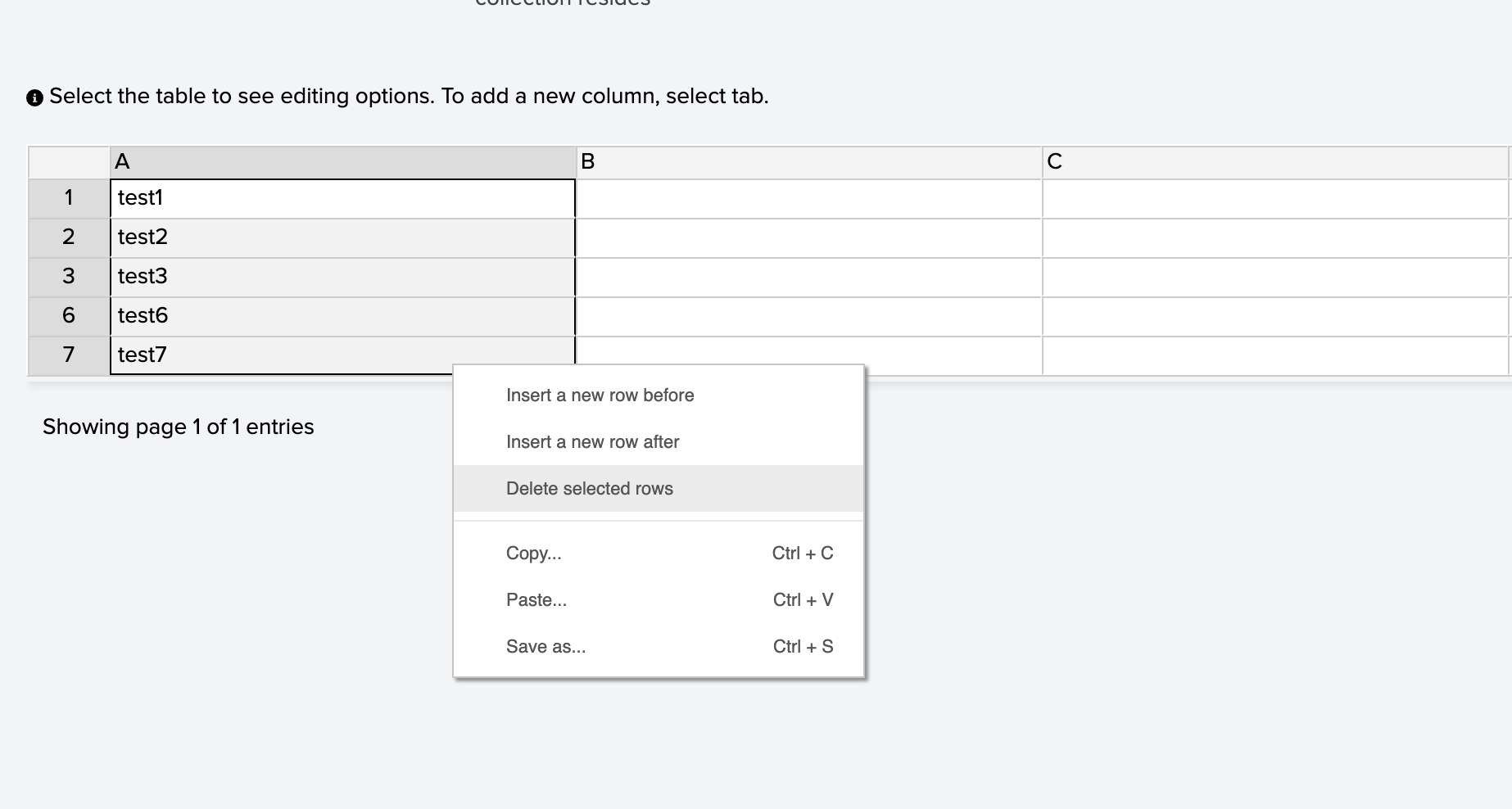Click the info icon before the instructions

[x=33, y=97]
